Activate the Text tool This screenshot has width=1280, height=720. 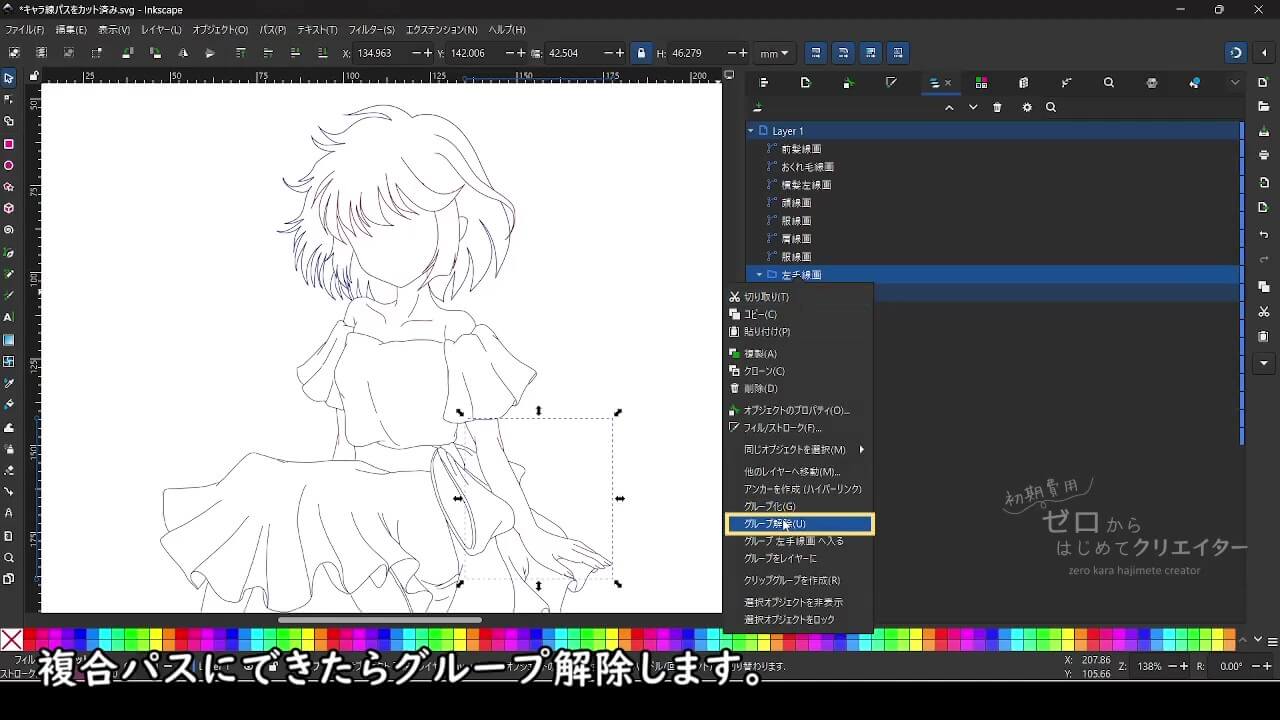pyautogui.click(x=9, y=317)
